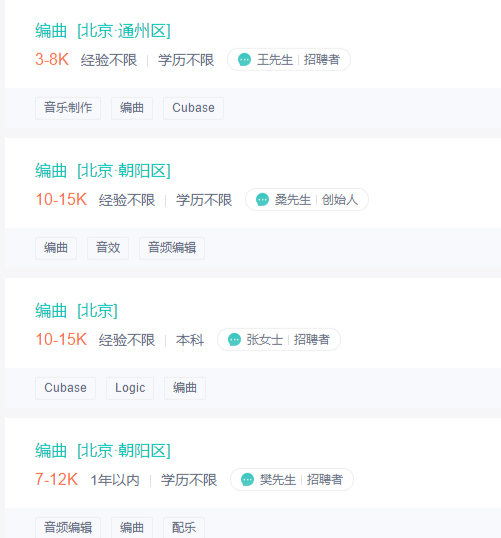Open 编曲 [北京] job title link
Image resolution: width=501 pixels, height=538 pixels.
tap(77, 311)
